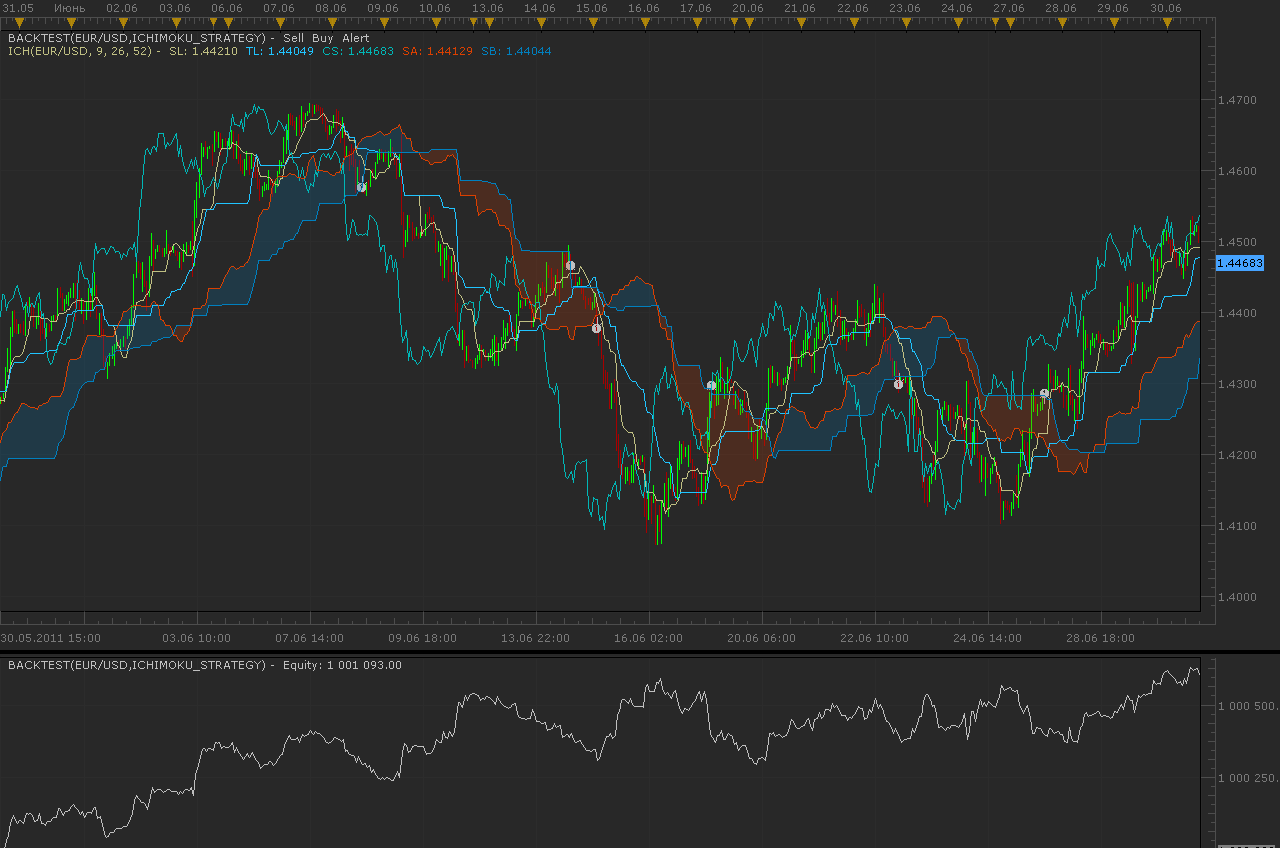The image size is (1280, 848).
Task: Click the 24.06 14:00 time label
Action: (x=988, y=638)
